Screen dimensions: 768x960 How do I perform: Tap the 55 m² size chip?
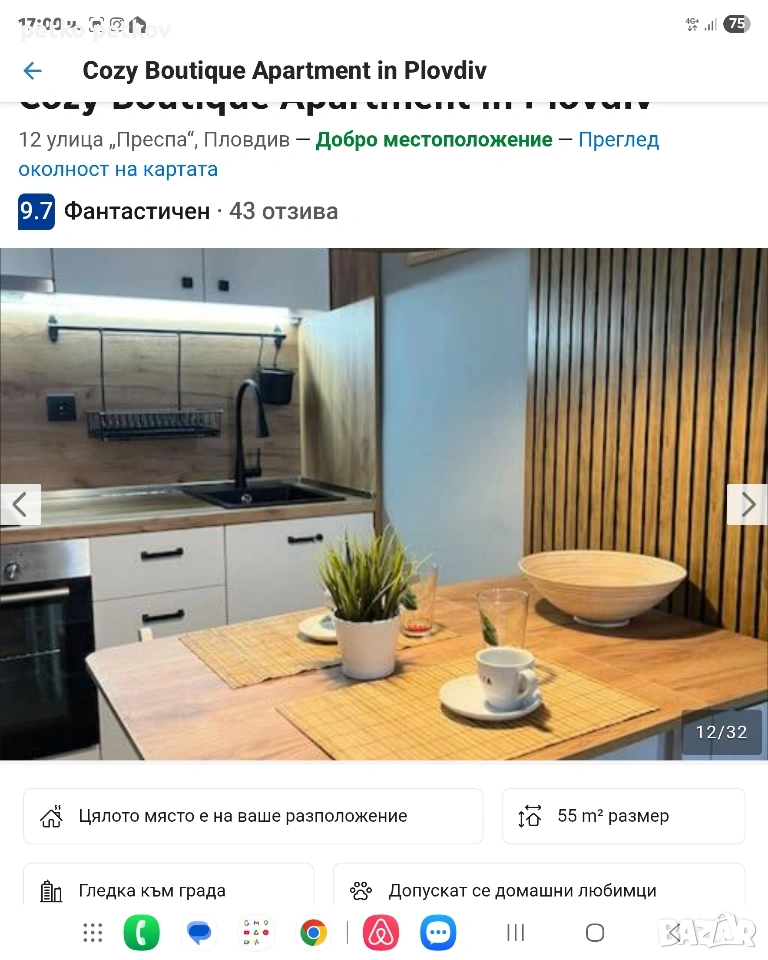point(623,816)
